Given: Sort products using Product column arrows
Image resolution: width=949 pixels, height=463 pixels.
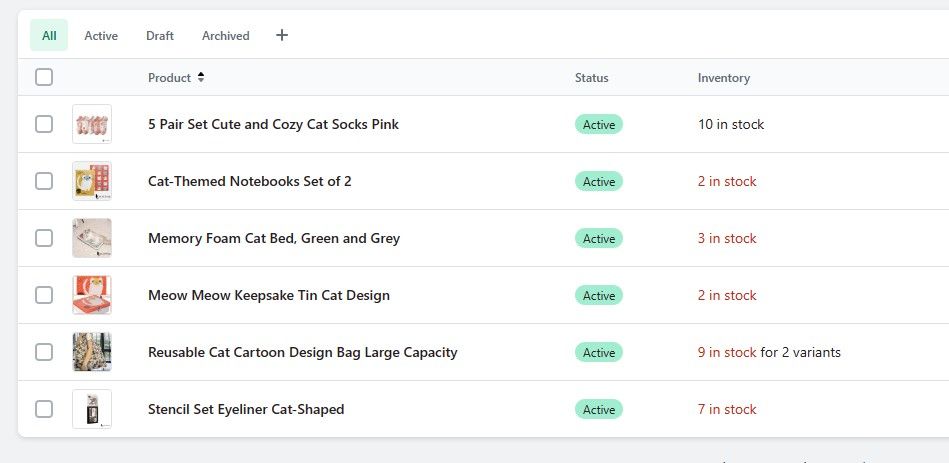Looking at the screenshot, I should click(200, 77).
